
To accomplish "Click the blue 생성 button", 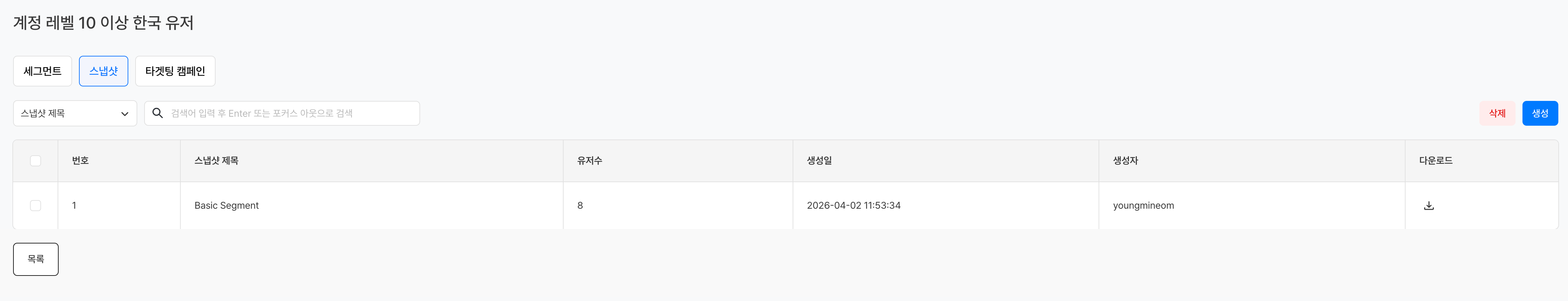I will [x=1539, y=113].
